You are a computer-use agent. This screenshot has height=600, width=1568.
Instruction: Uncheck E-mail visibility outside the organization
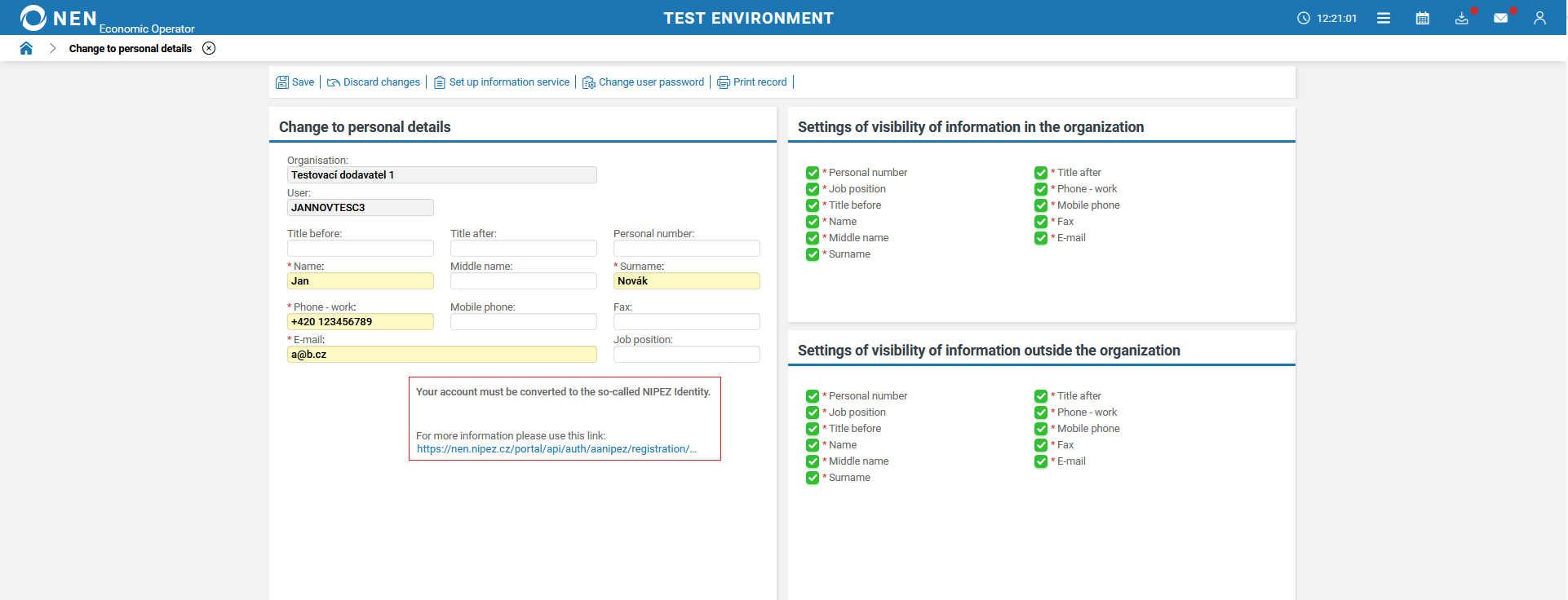(1041, 461)
